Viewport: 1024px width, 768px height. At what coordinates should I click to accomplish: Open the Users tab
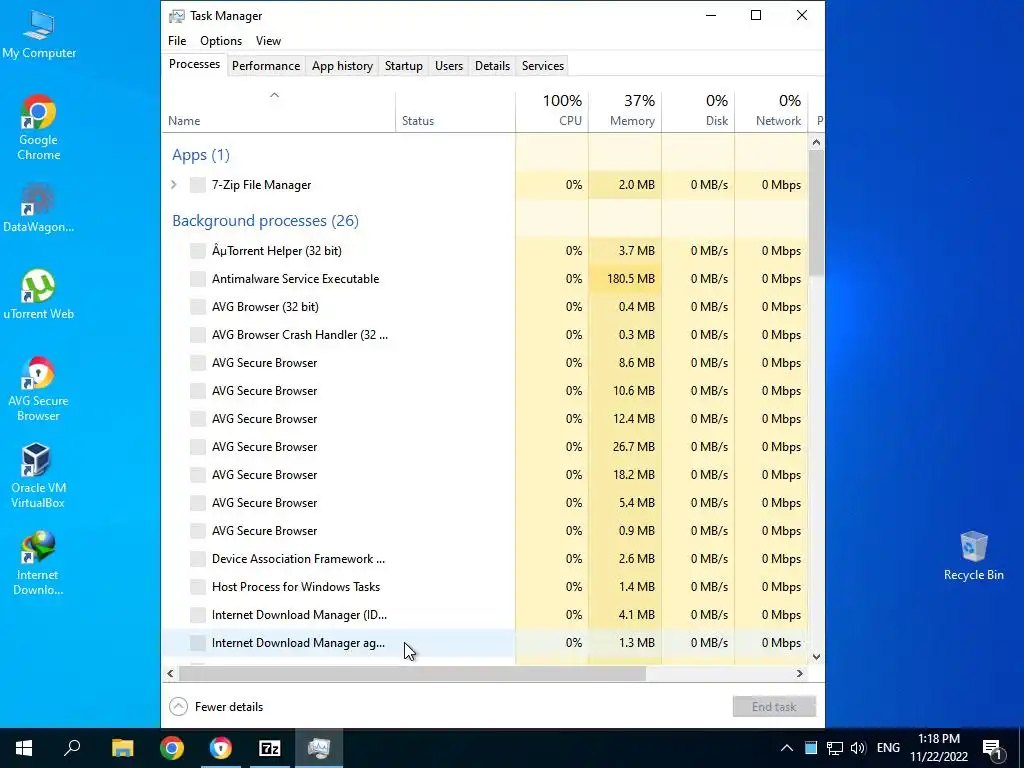pos(449,66)
